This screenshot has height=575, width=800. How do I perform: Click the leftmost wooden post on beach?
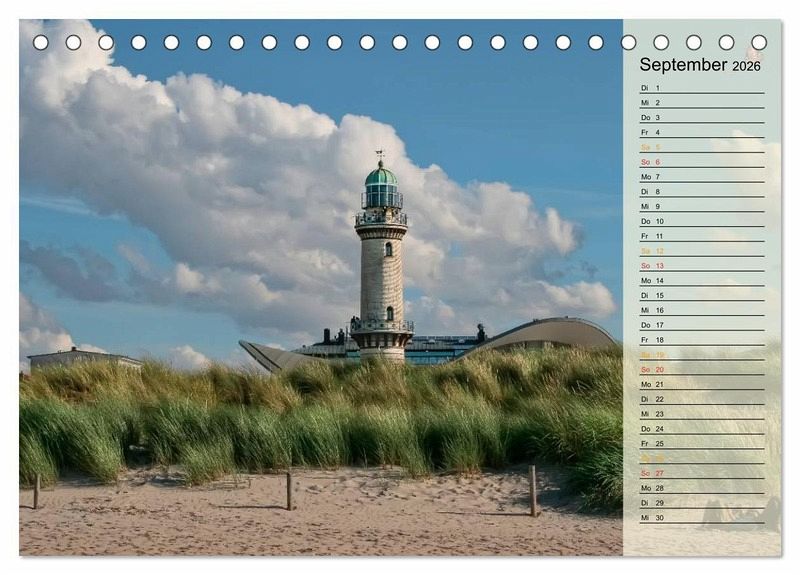[37, 491]
